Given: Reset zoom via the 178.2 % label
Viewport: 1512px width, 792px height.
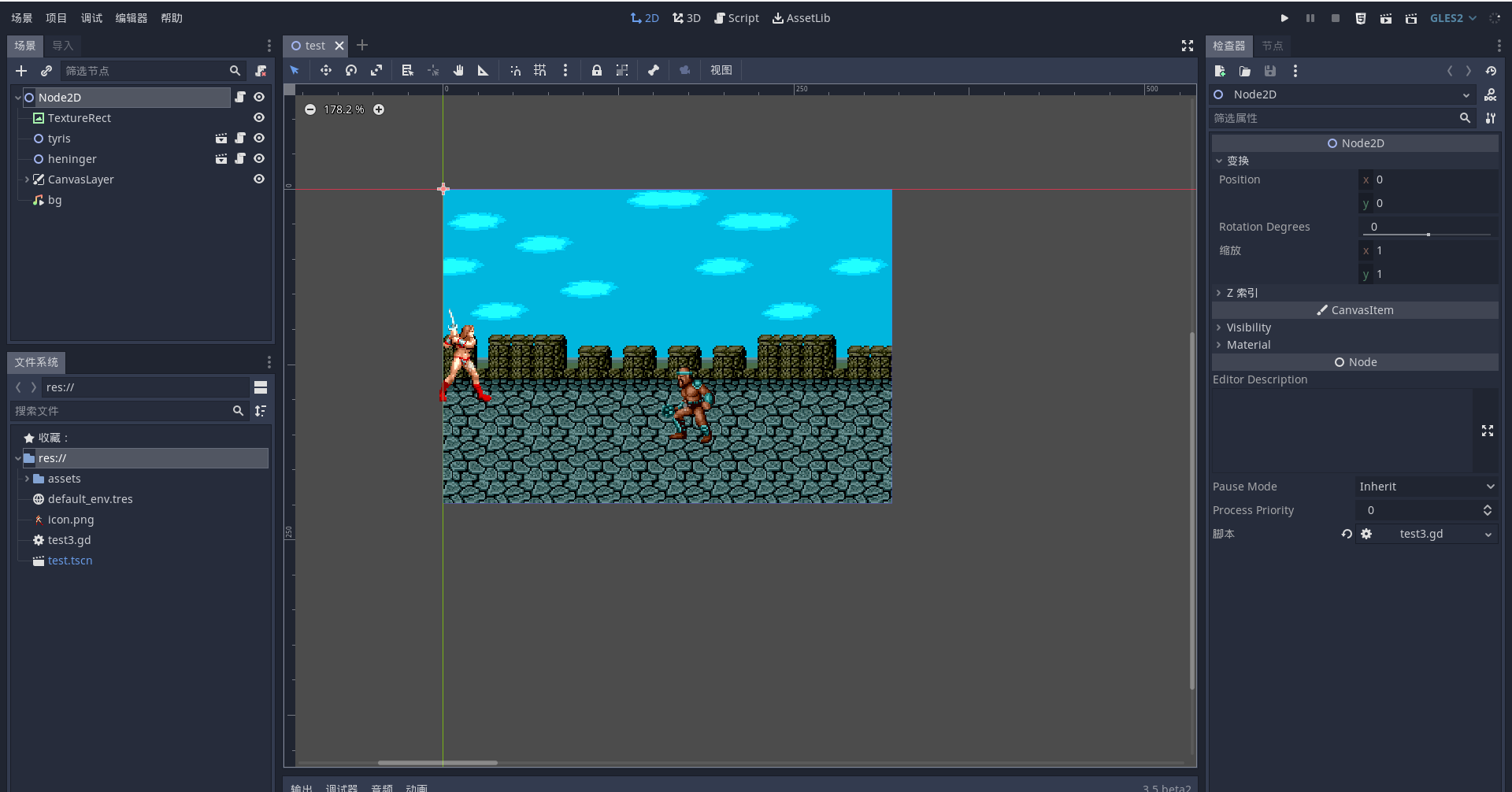Looking at the screenshot, I should (x=344, y=109).
